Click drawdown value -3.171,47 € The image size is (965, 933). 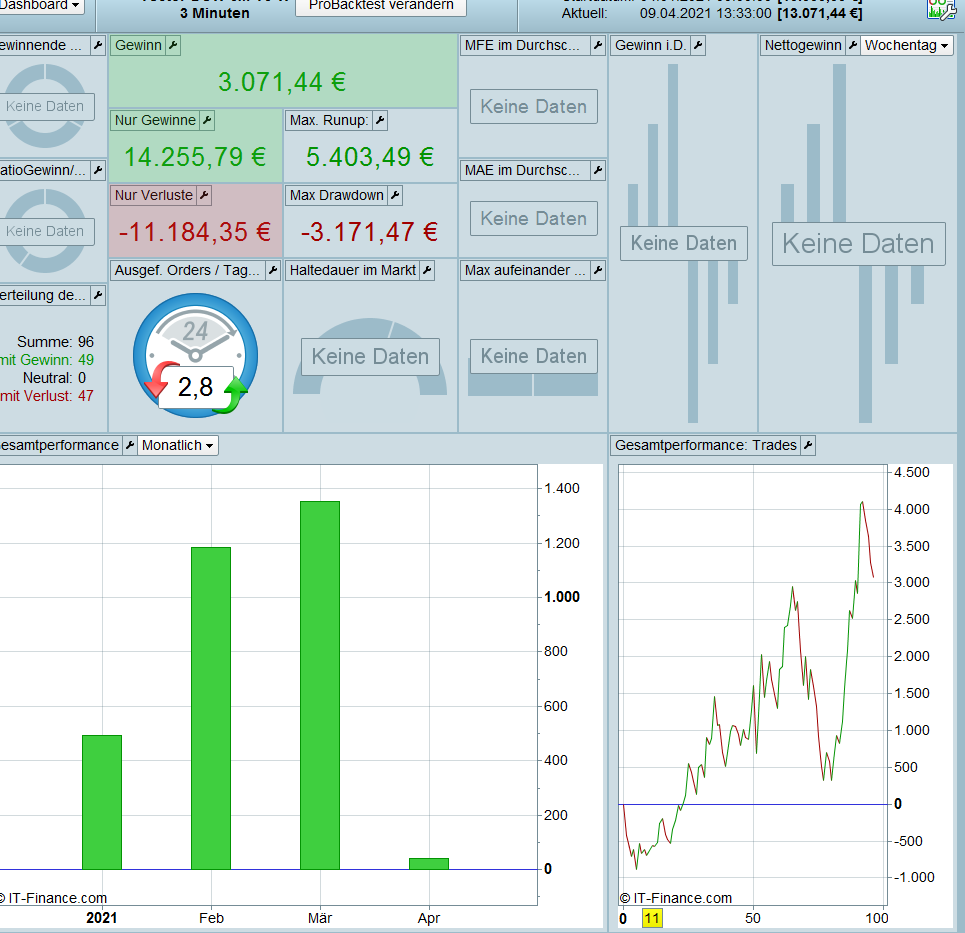(x=369, y=232)
